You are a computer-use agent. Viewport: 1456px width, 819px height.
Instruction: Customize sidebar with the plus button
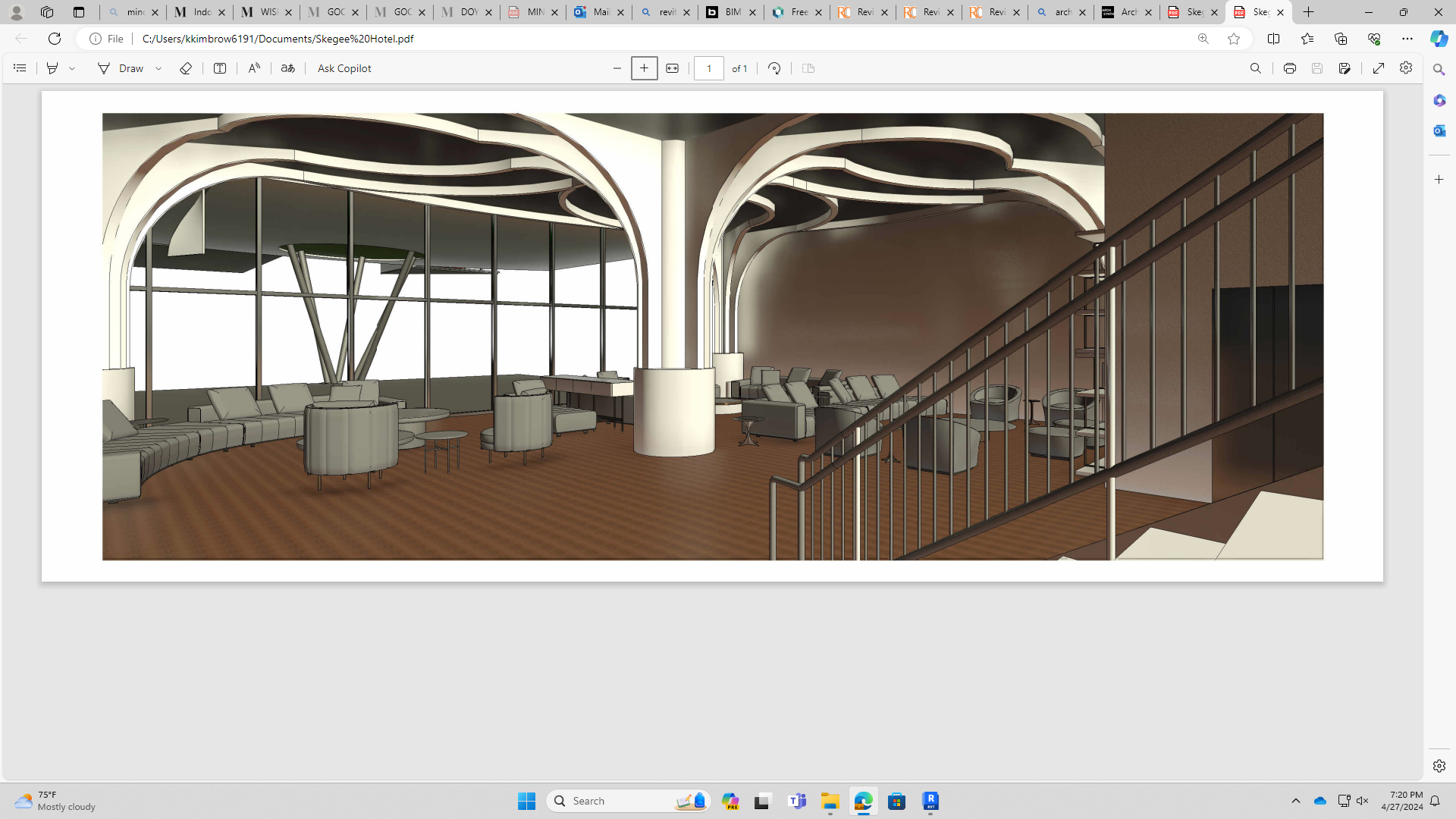1439,180
